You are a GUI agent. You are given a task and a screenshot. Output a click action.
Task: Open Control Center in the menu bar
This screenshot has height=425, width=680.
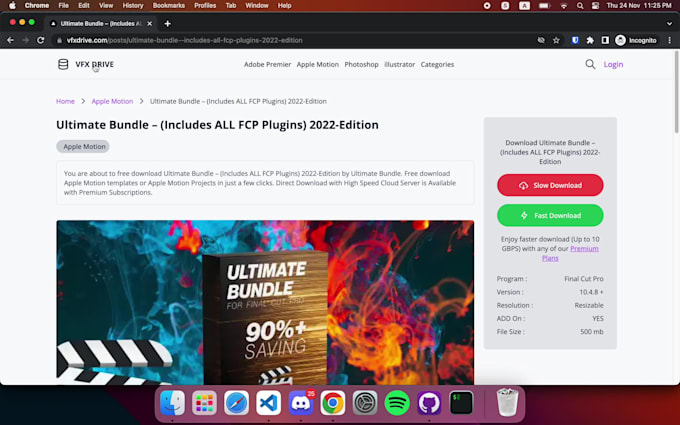tap(595, 6)
